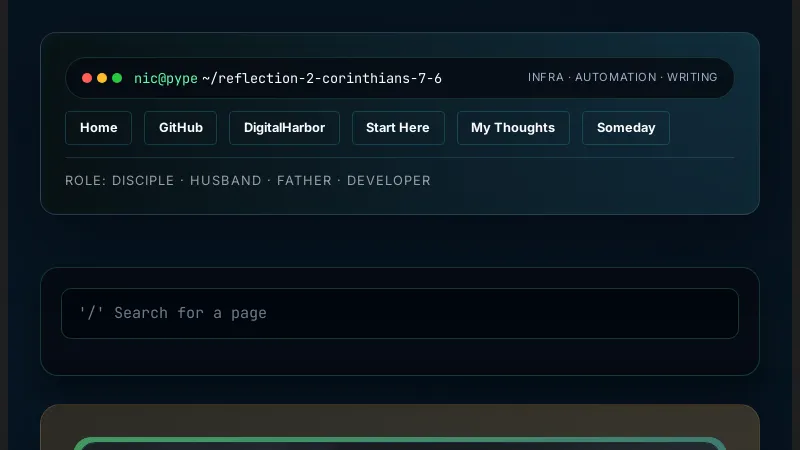Click the DEVELOPER role label
The width and height of the screenshot is (800, 450).
(x=388, y=181)
